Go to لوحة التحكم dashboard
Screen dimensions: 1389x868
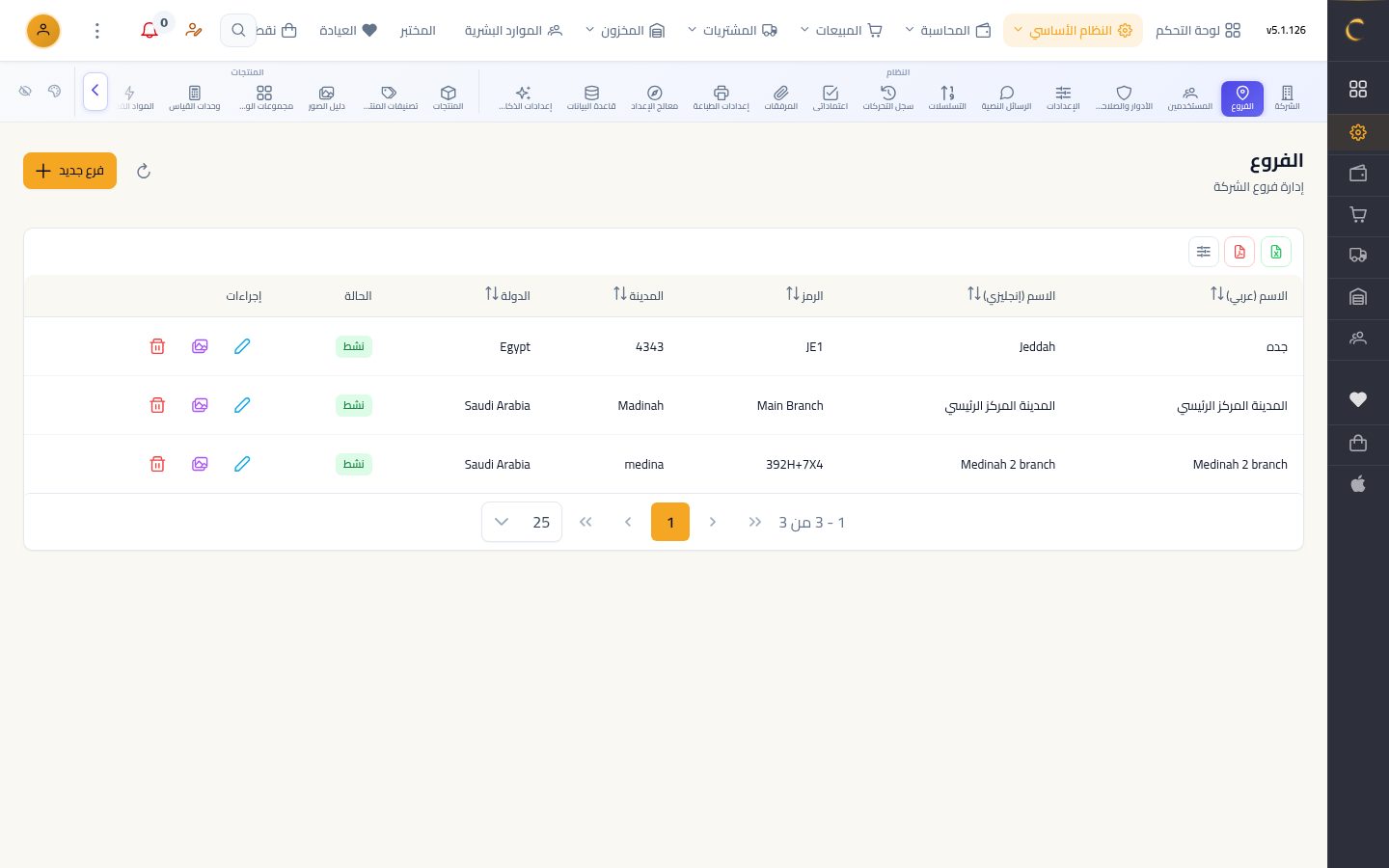coord(1198,31)
